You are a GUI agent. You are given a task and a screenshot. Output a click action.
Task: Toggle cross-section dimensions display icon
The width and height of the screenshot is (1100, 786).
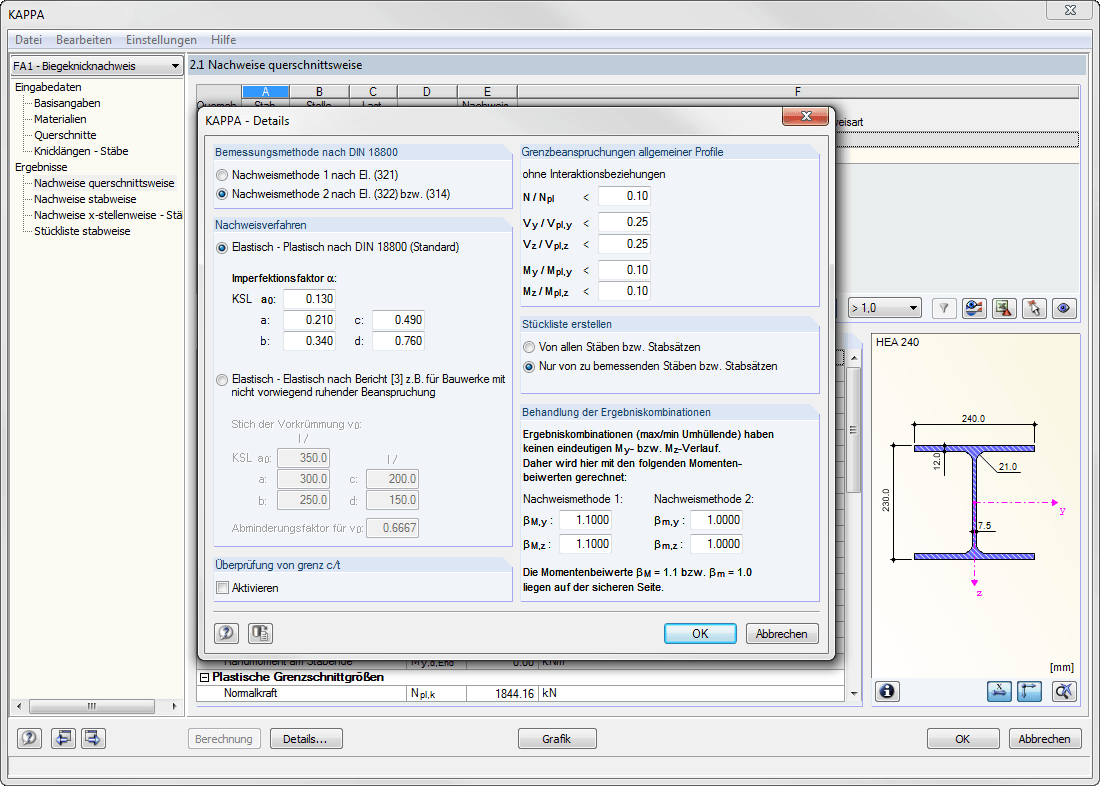tap(1000, 691)
